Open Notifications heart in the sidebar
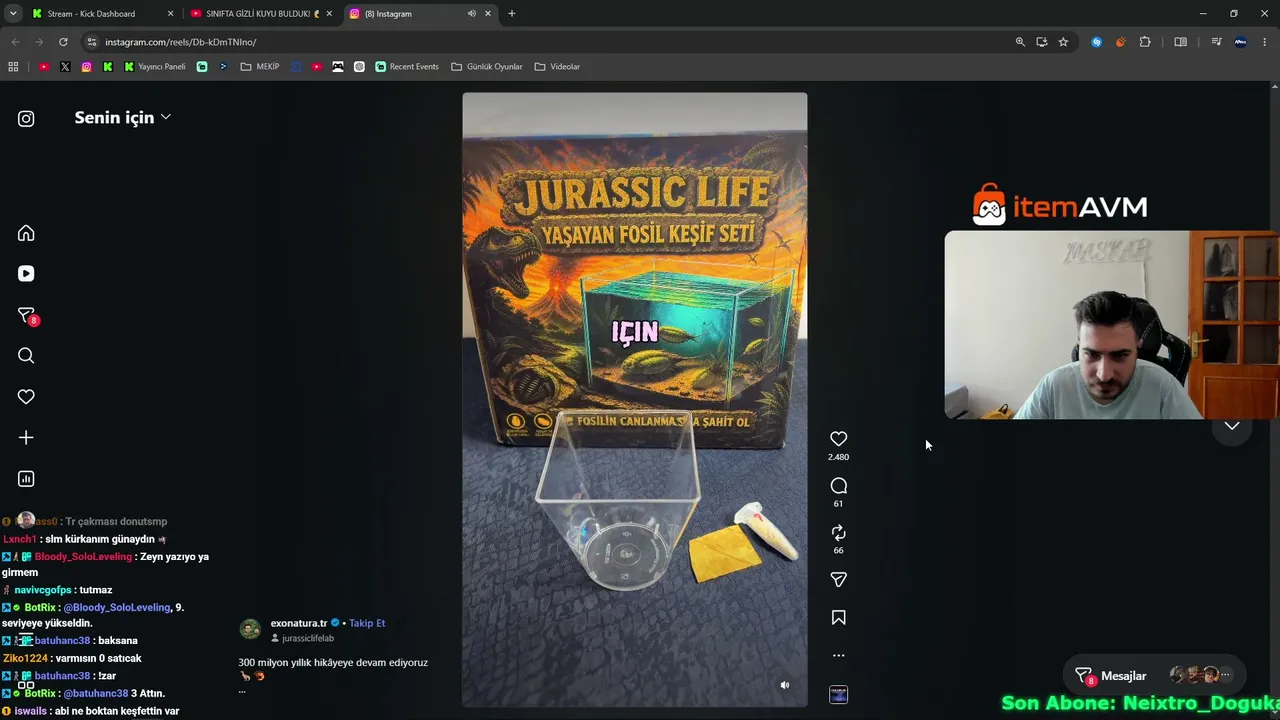This screenshot has width=1280, height=720. click(x=26, y=397)
